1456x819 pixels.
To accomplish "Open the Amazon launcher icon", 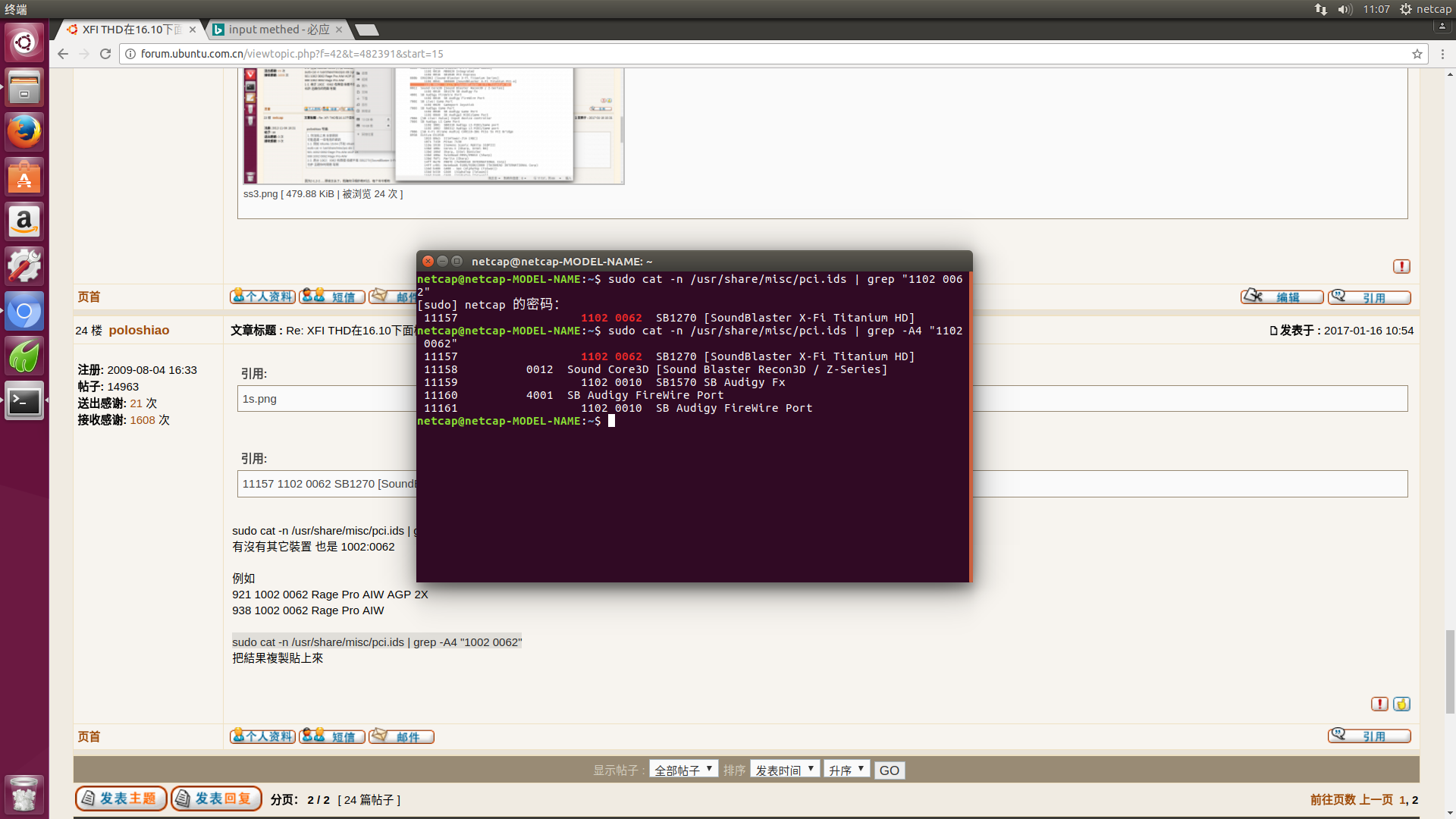I will pos(24,221).
